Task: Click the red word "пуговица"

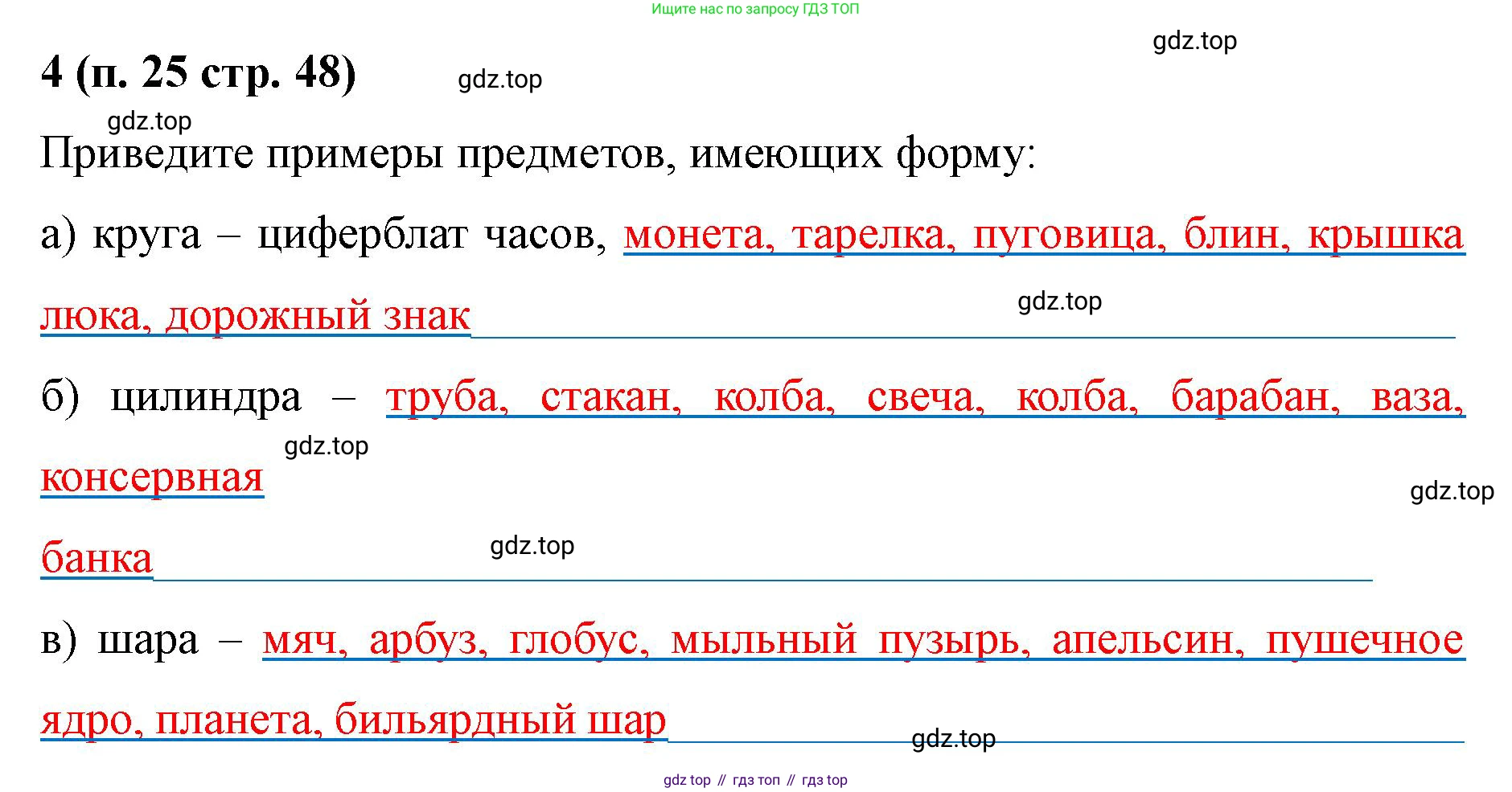Action: pyautogui.click(x=1068, y=236)
